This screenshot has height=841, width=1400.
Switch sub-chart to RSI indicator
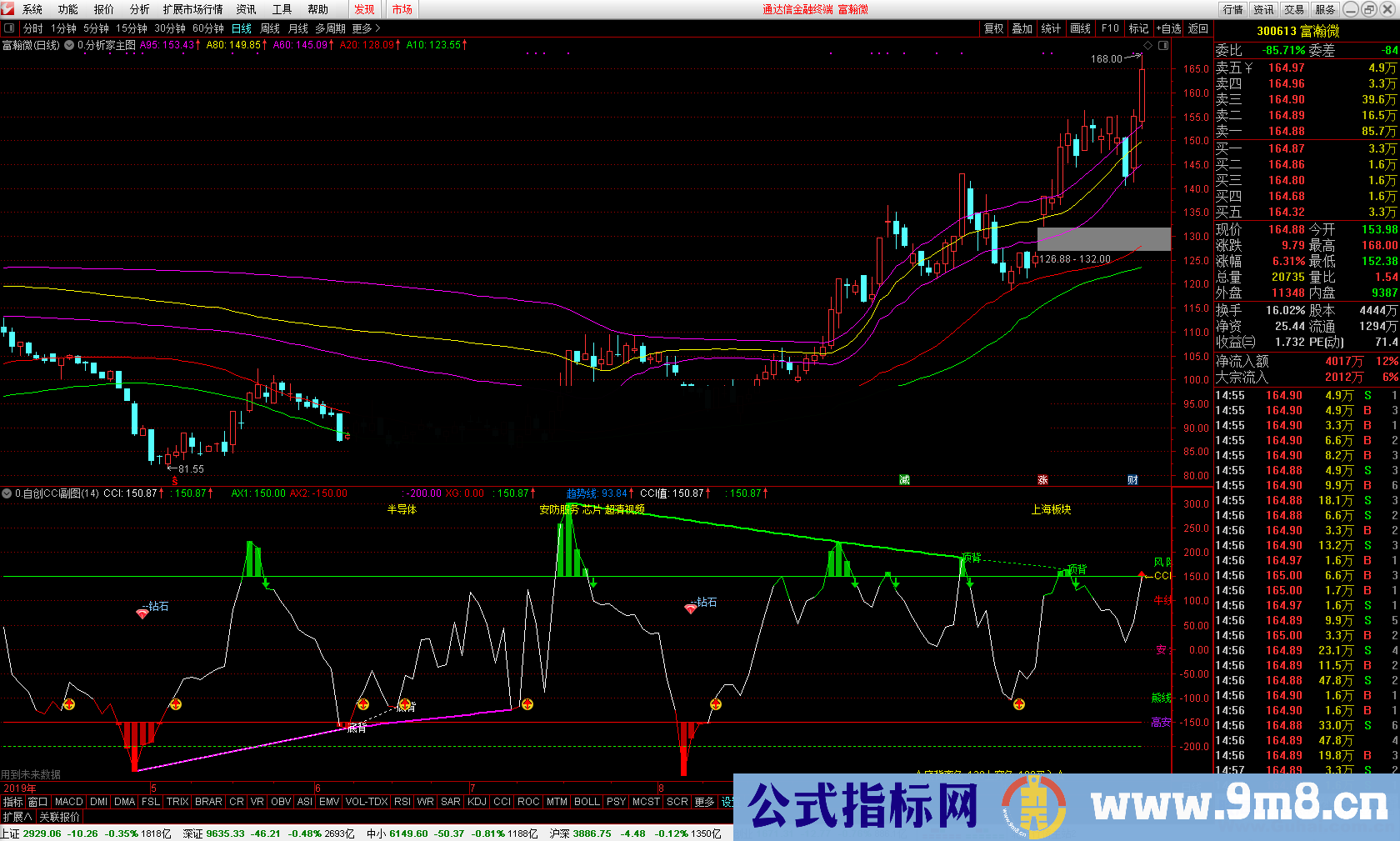(402, 802)
